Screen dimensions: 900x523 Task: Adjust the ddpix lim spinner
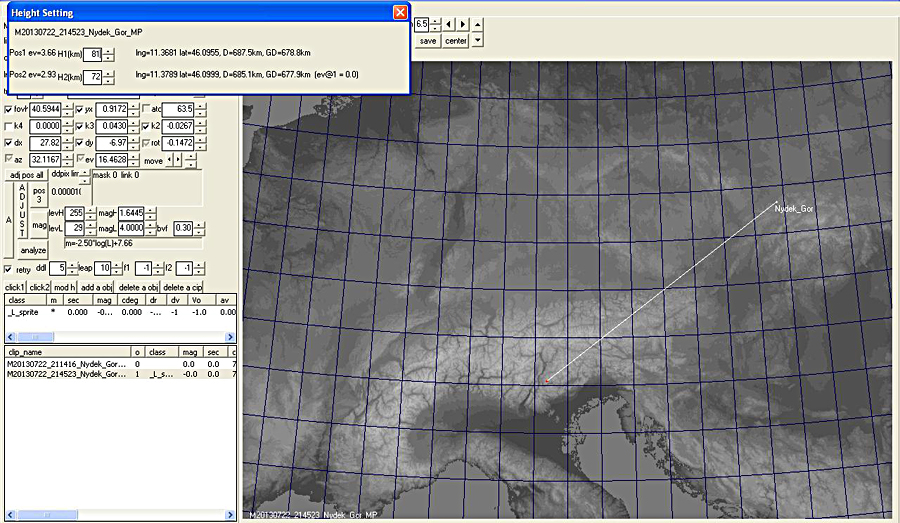click(84, 177)
